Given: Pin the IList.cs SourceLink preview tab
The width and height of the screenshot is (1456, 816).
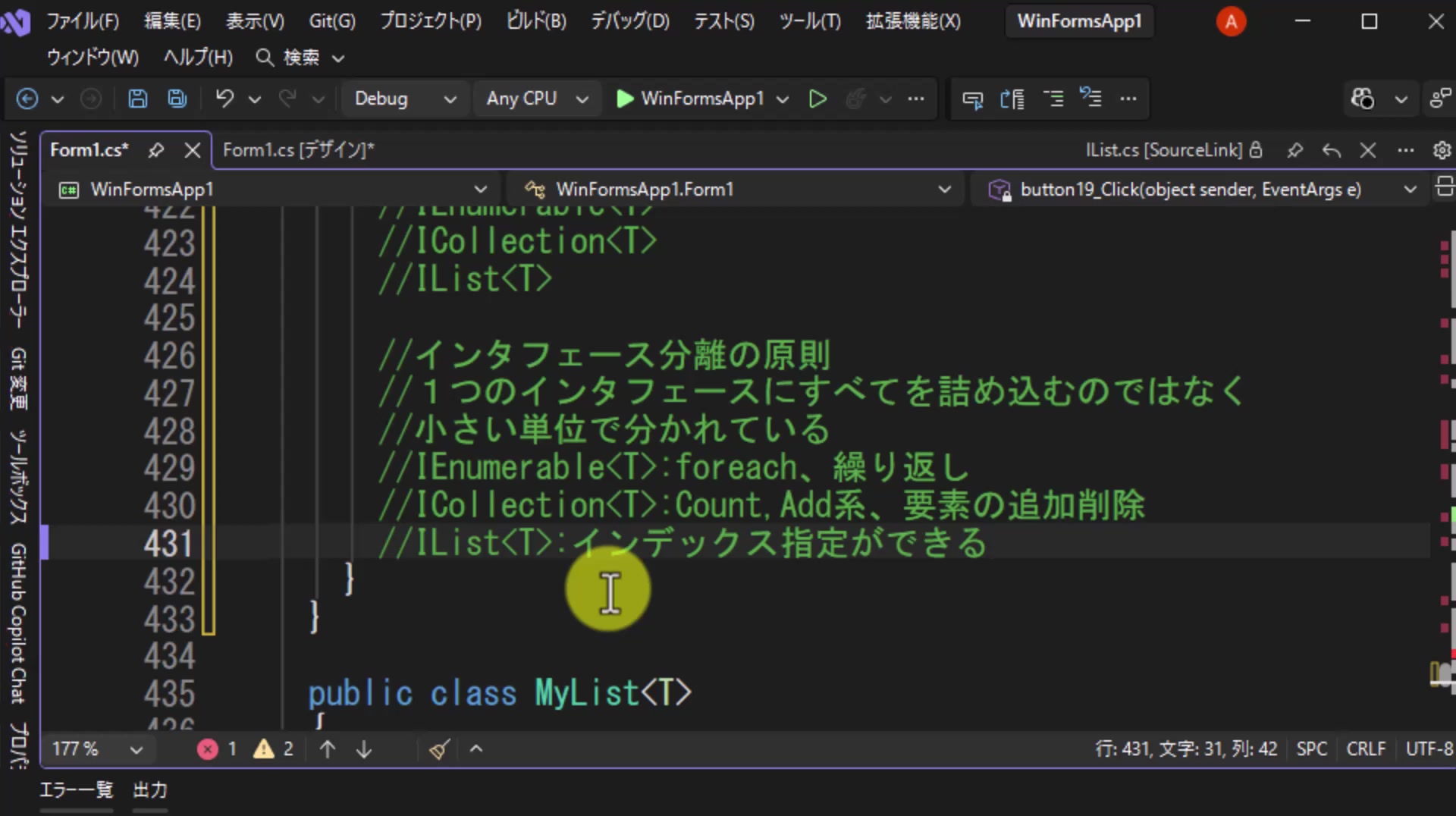Looking at the screenshot, I should point(1294,150).
